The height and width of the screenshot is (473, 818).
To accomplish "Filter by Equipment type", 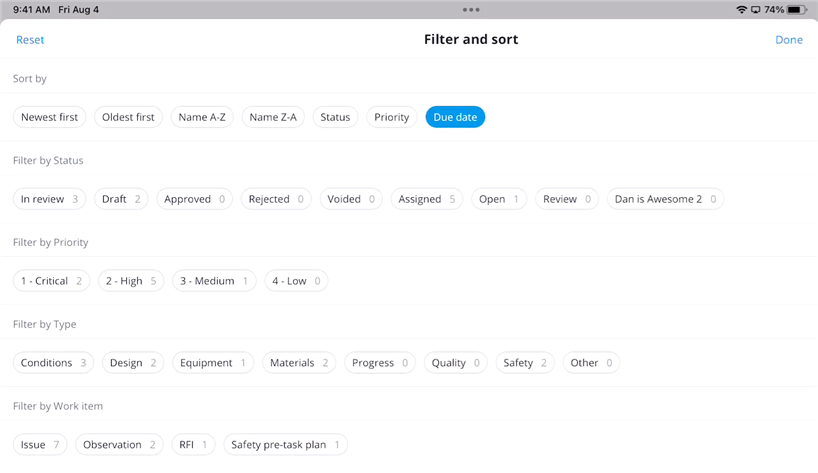I will (x=212, y=363).
